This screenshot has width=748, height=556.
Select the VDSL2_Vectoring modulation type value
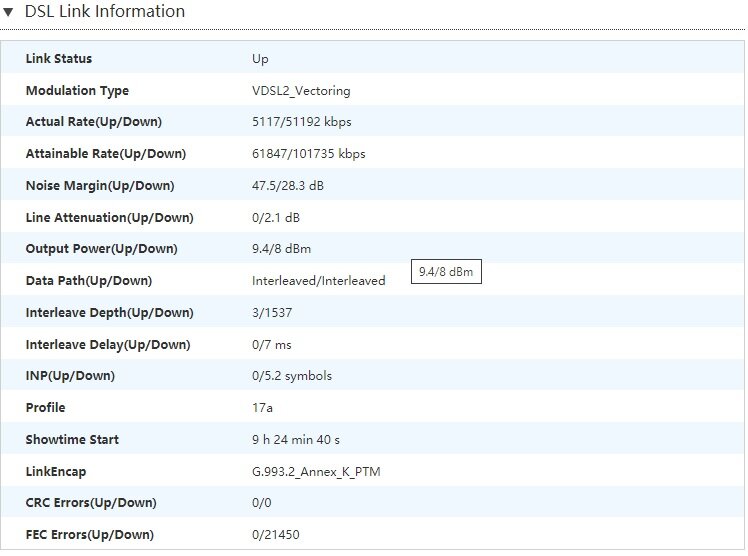point(301,91)
